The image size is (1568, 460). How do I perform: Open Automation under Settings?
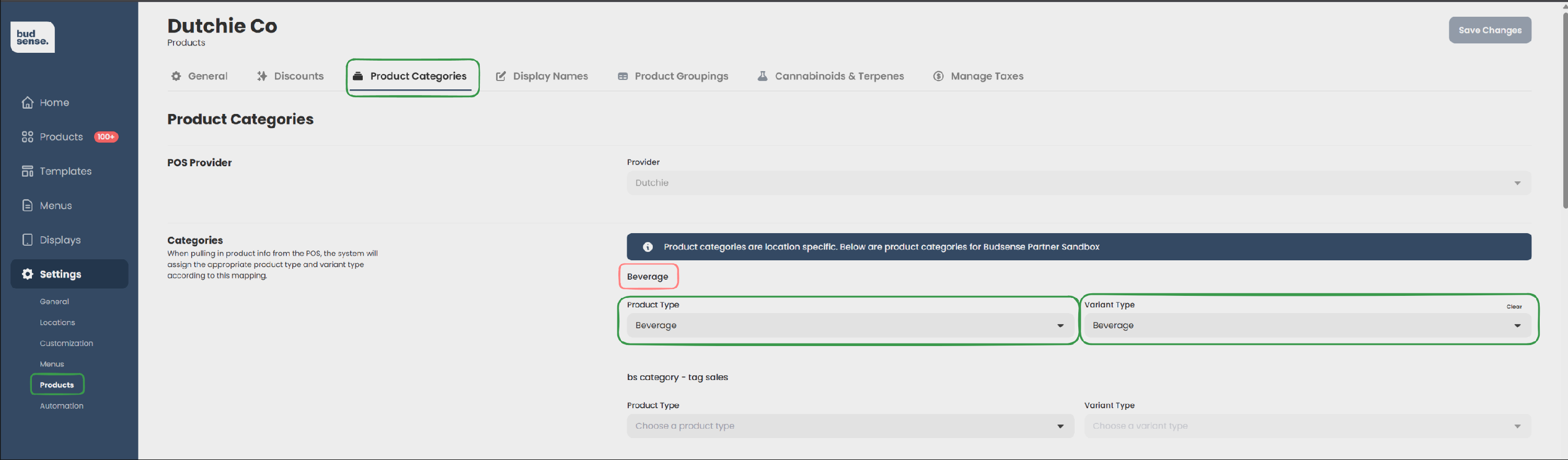point(62,406)
